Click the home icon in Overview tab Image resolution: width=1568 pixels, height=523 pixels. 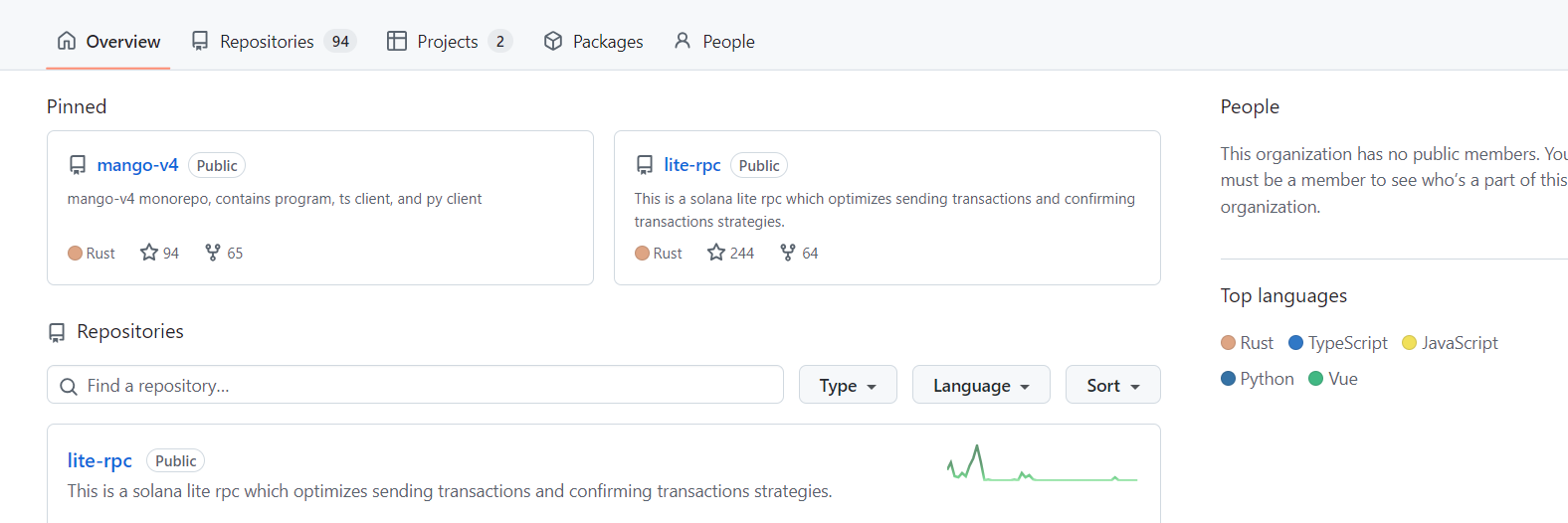point(67,41)
